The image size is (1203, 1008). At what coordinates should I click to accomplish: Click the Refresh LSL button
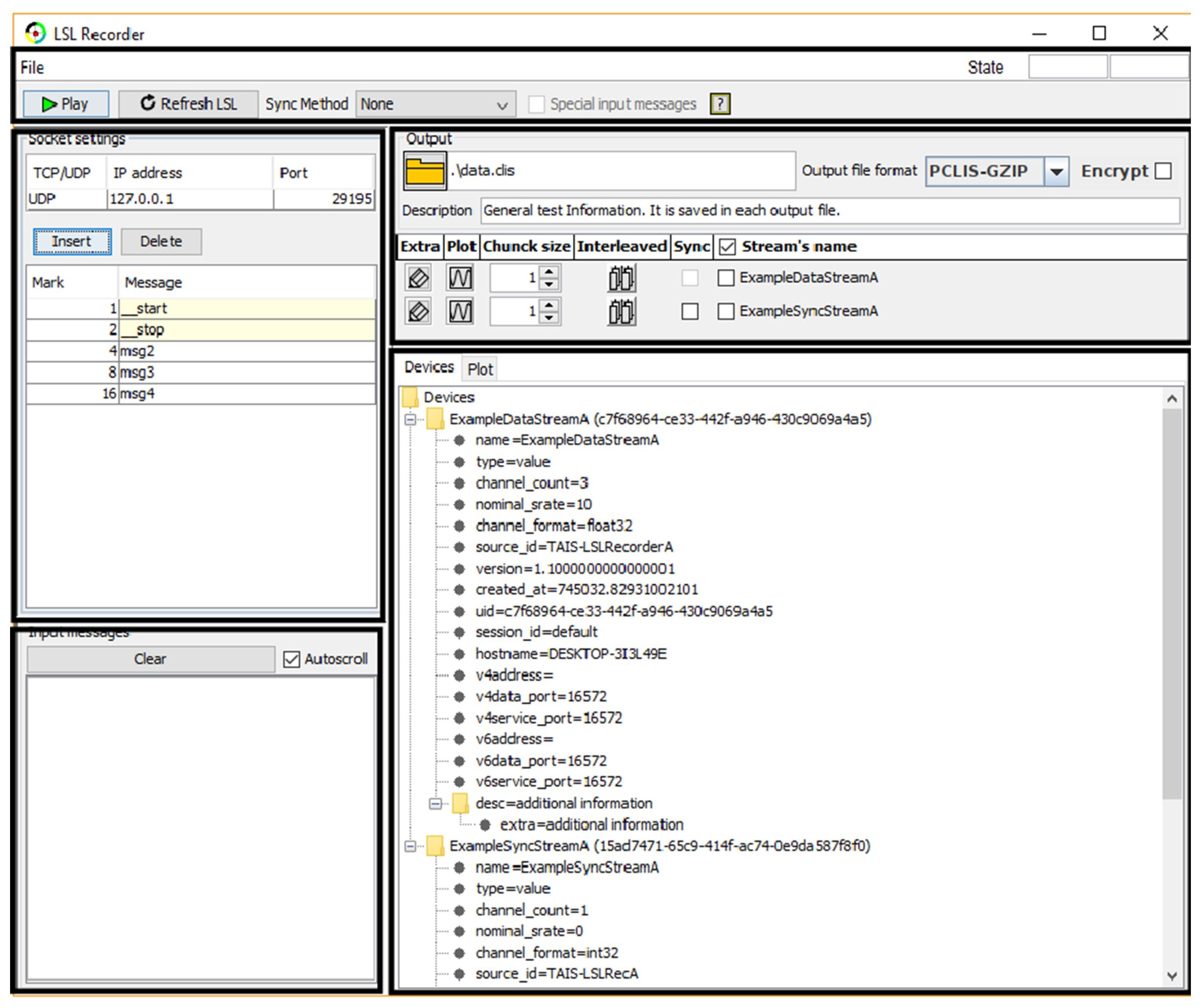click(189, 104)
